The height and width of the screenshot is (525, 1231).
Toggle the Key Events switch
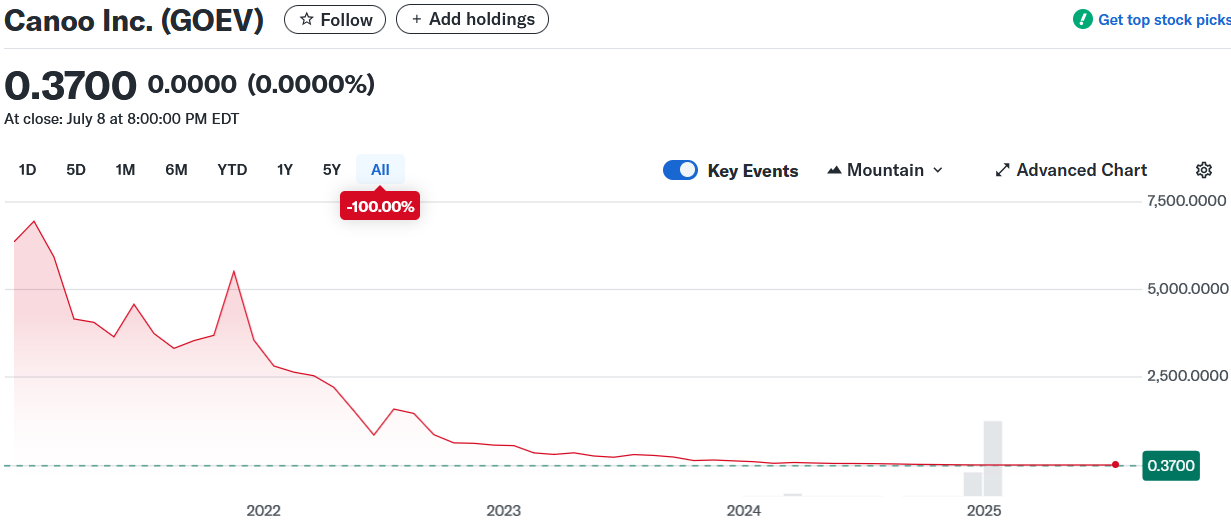[x=680, y=170]
